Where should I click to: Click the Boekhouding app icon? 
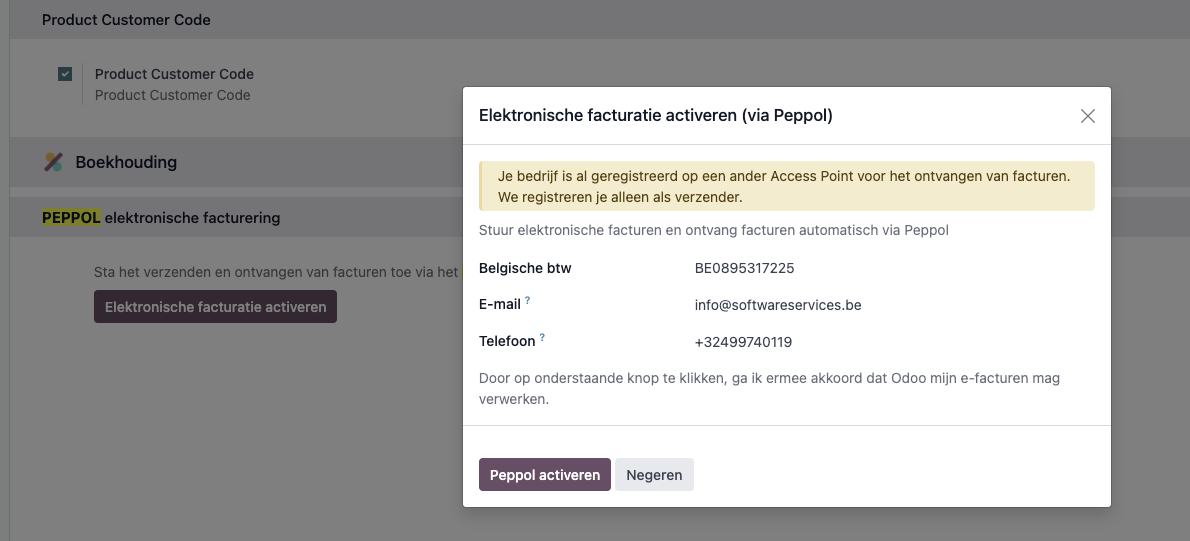(54, 162)
